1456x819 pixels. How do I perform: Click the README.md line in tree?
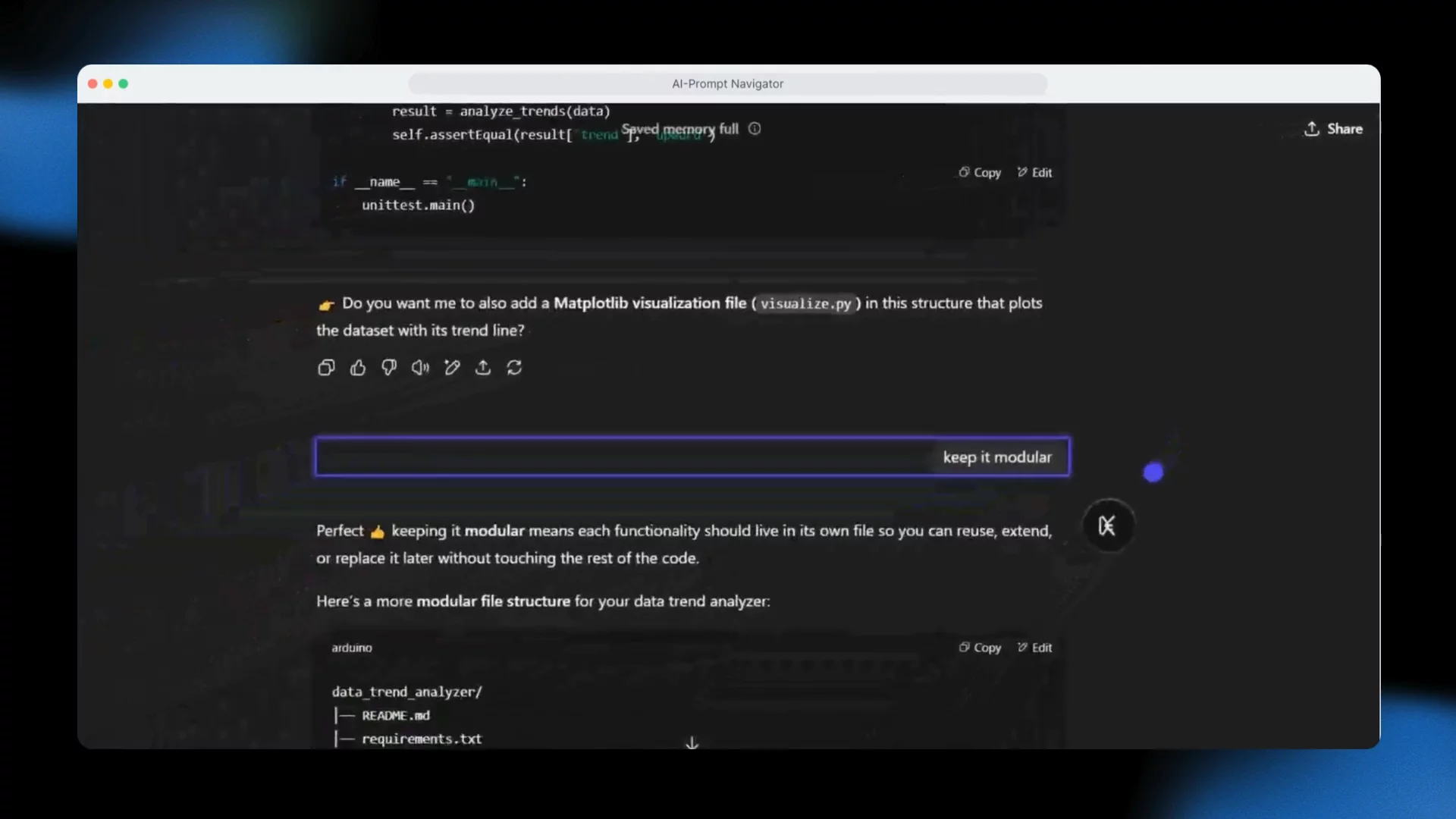381,715
